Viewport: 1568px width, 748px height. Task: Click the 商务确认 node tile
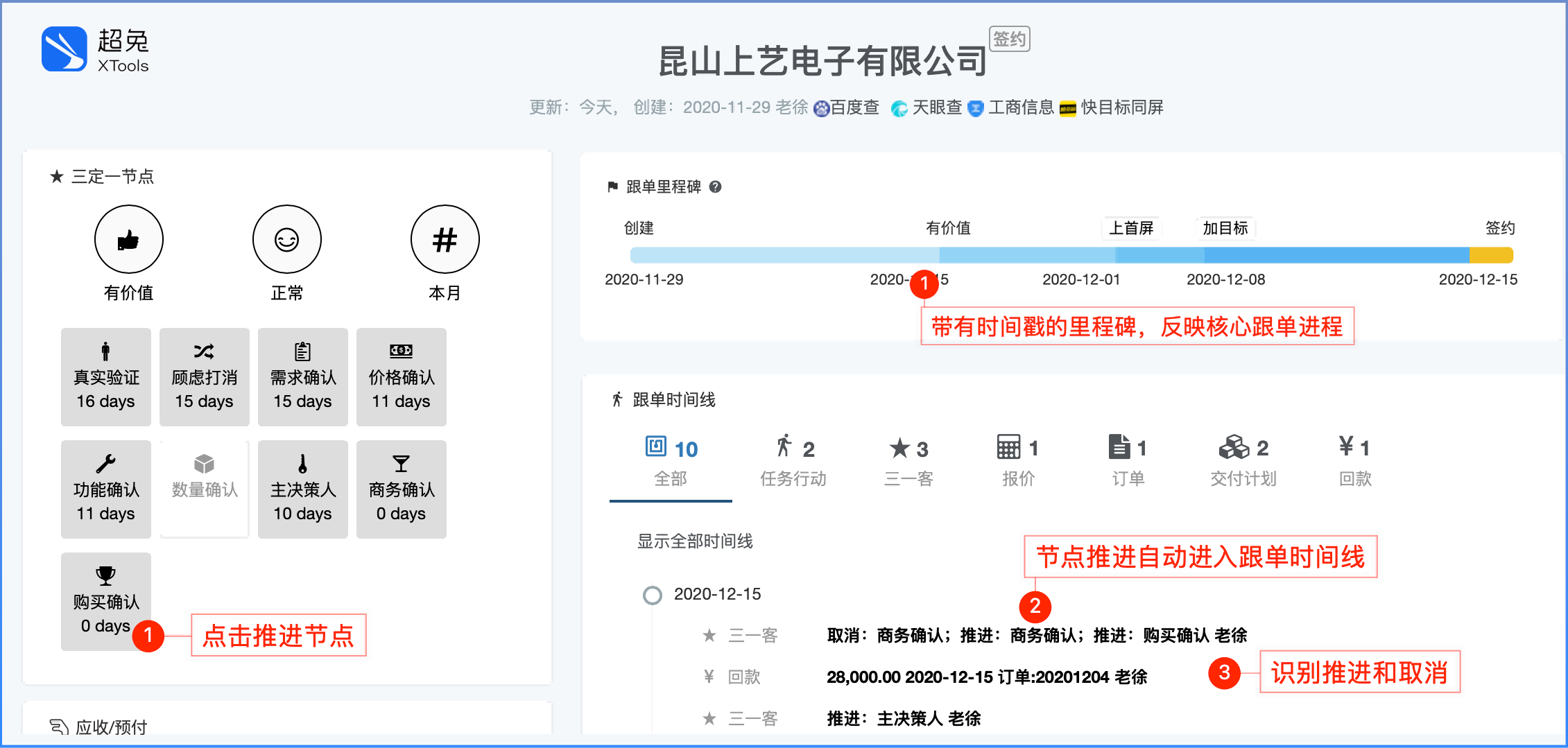click(x=402, y=489)
